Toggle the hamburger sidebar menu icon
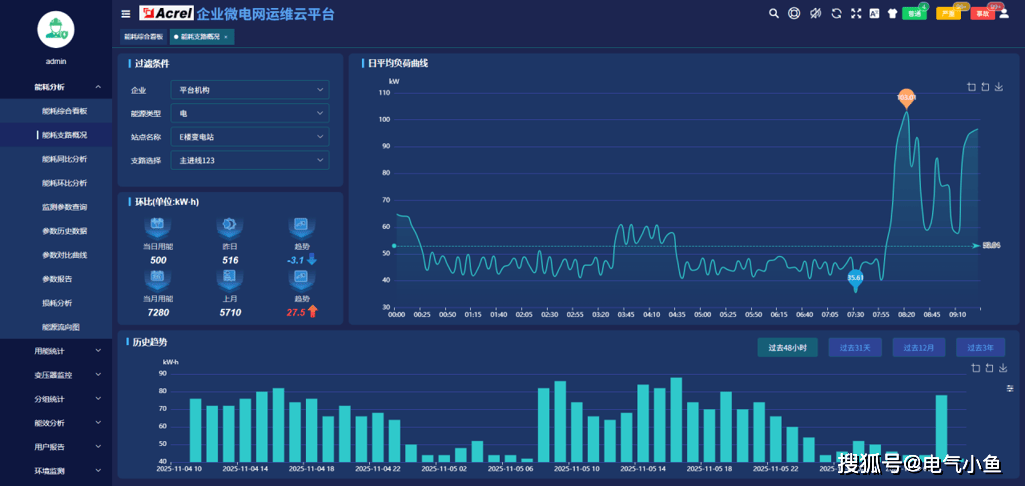 click(x=126, y=14)
